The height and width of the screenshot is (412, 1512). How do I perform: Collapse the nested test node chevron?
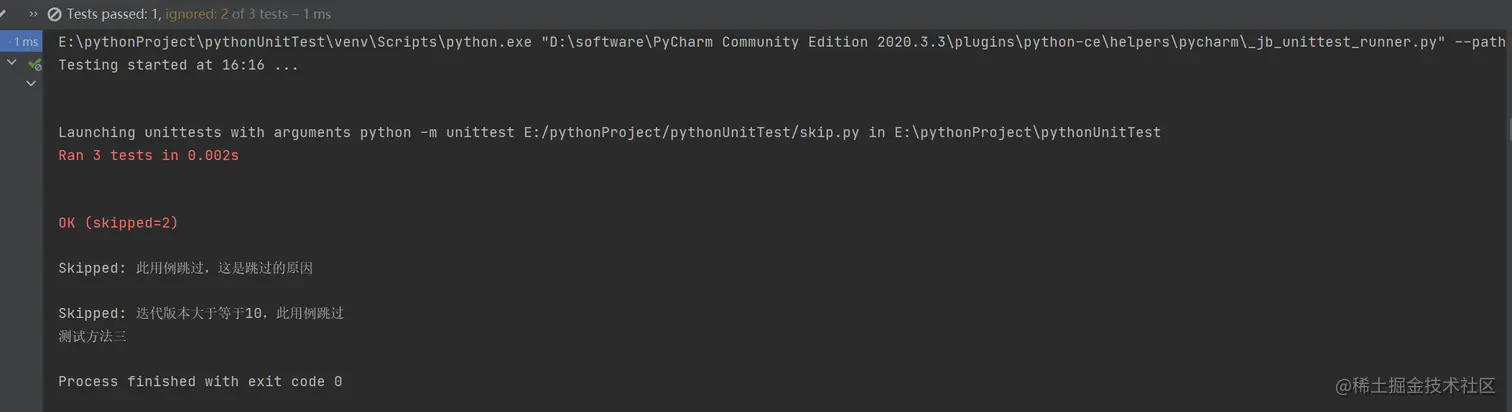coord(30,84)
